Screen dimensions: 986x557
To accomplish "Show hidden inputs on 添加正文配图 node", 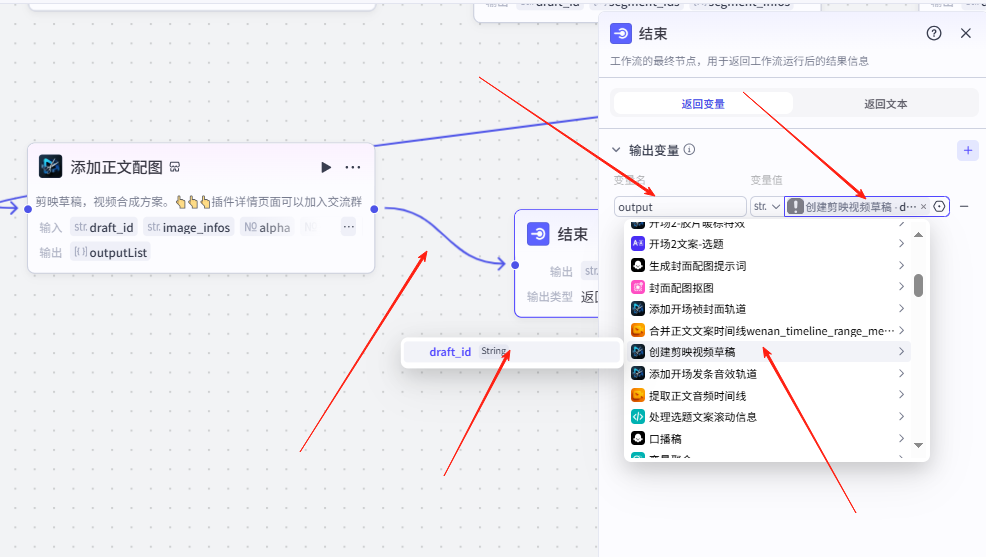I will point(348,227).
